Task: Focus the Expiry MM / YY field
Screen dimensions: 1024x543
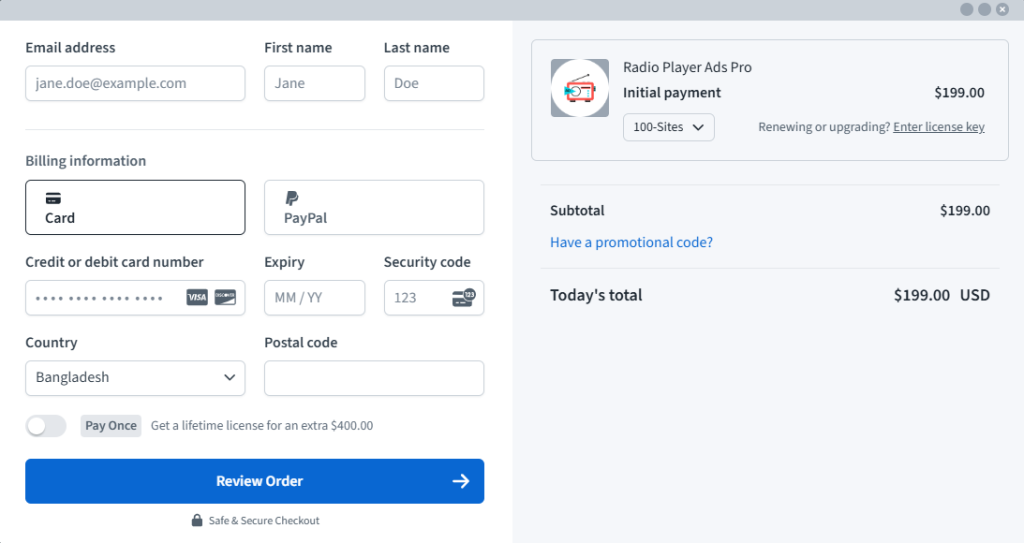Action: 315,298
